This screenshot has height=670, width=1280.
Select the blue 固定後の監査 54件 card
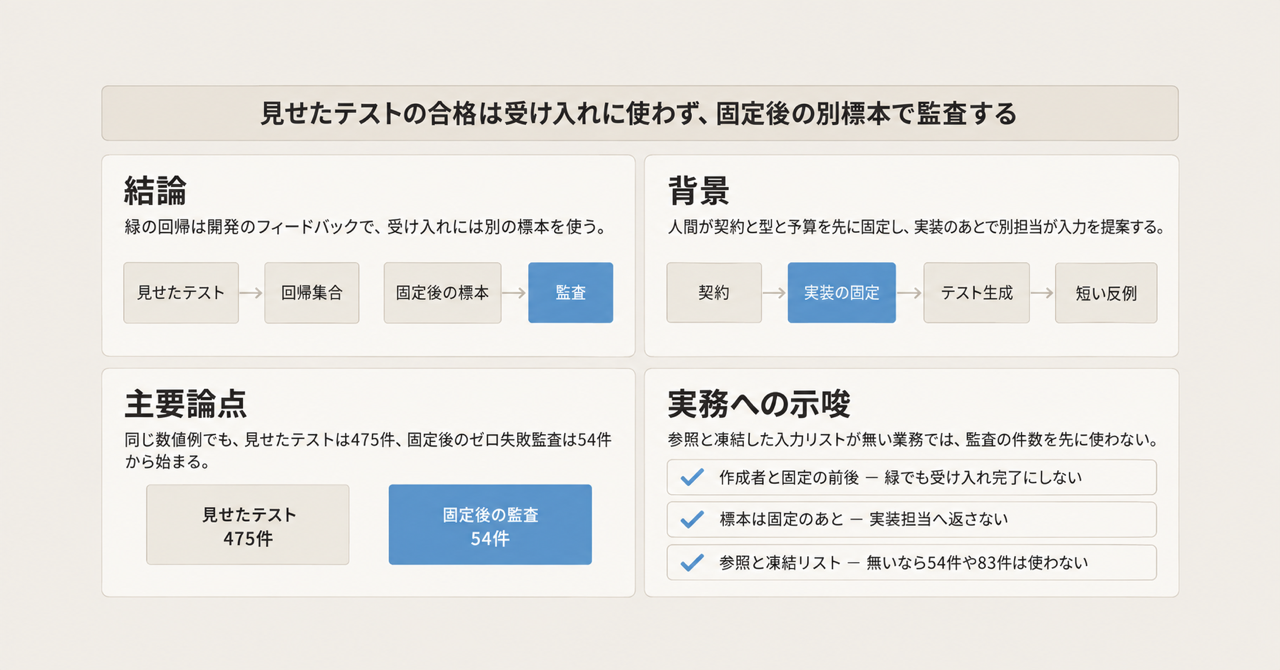tap(490, 525)
